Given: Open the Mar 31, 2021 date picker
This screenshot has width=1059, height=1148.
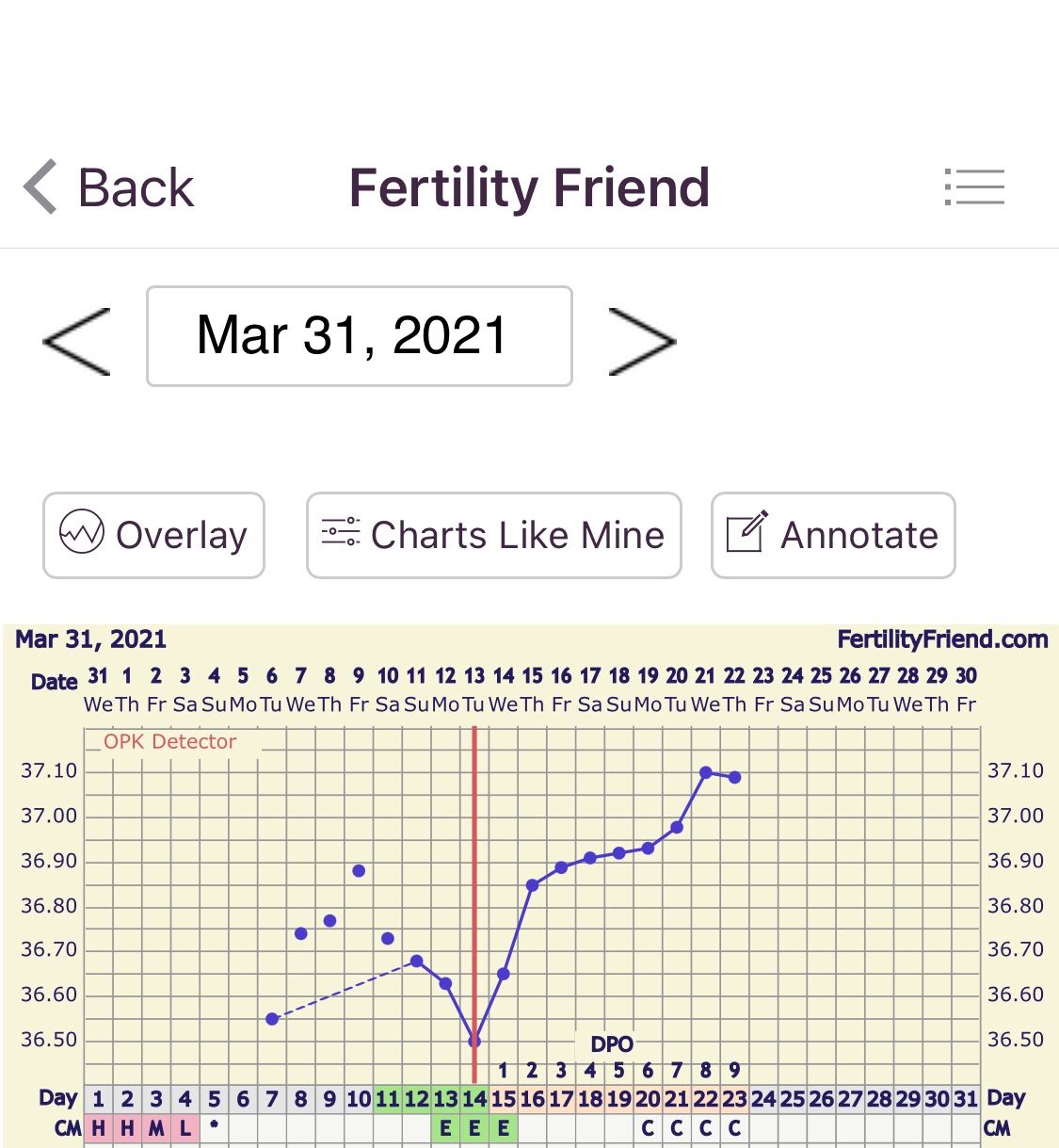Looking at the screenshot, I should click(359, 336).
